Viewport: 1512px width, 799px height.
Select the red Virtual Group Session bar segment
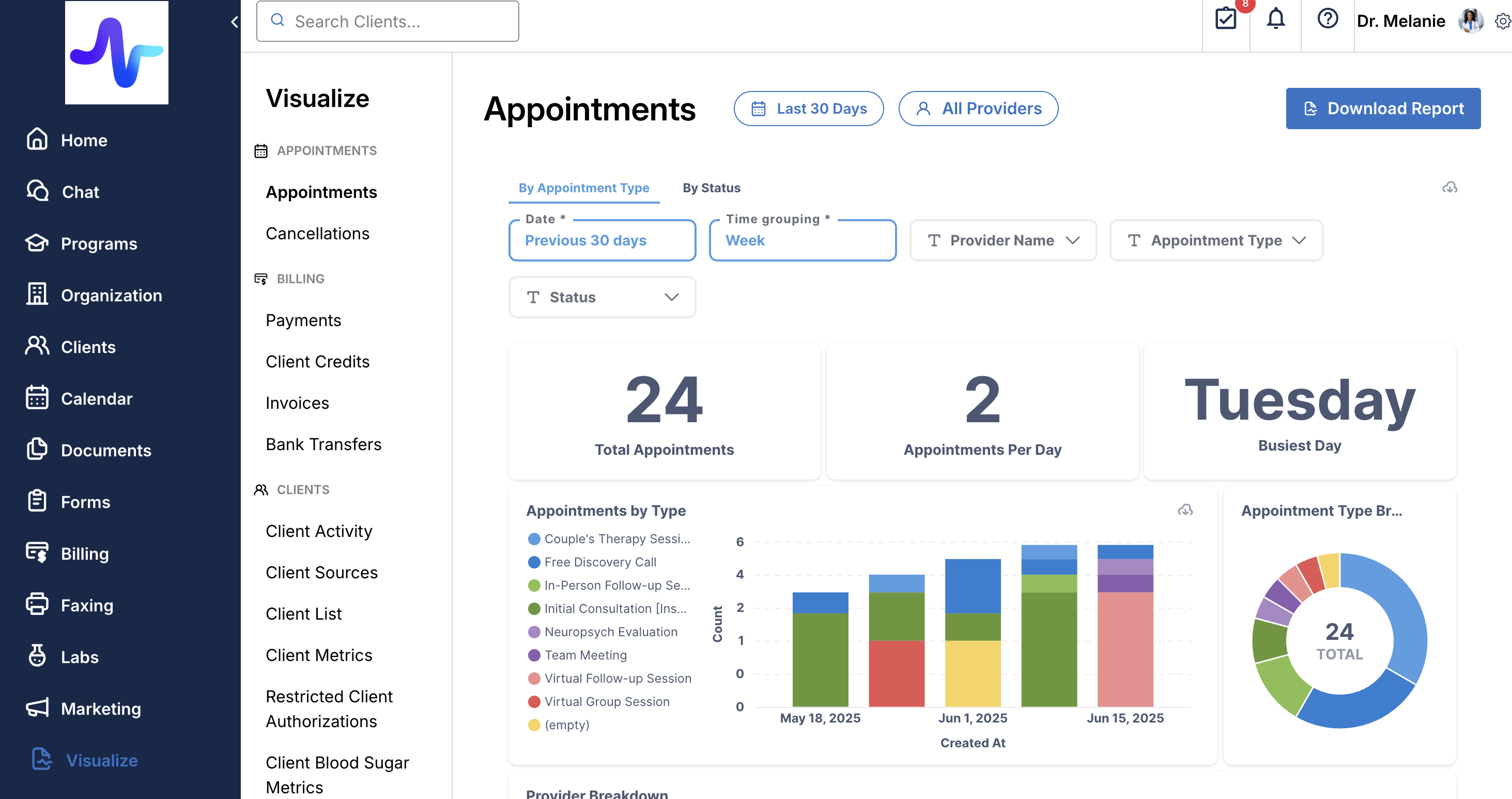point(896,673)
